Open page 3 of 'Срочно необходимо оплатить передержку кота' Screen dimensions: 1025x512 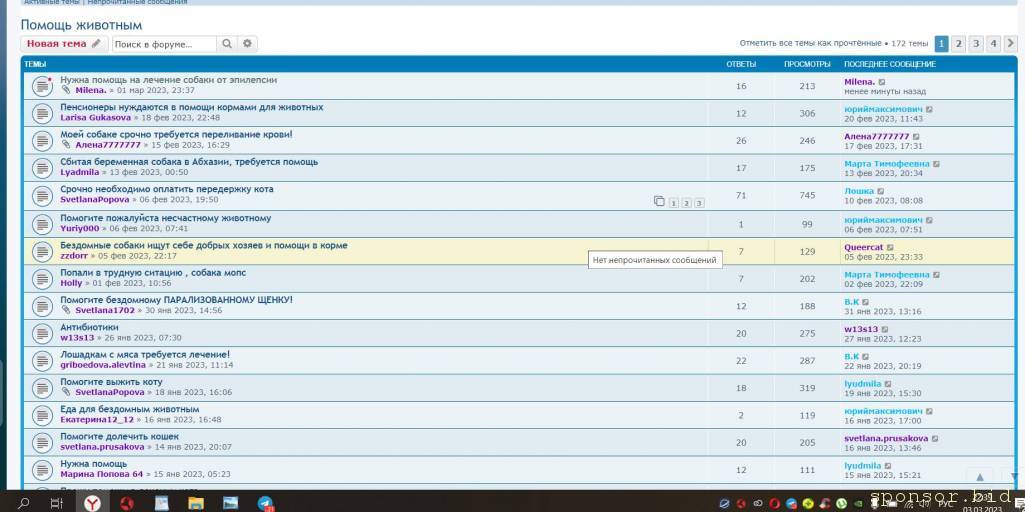(699, 203)
